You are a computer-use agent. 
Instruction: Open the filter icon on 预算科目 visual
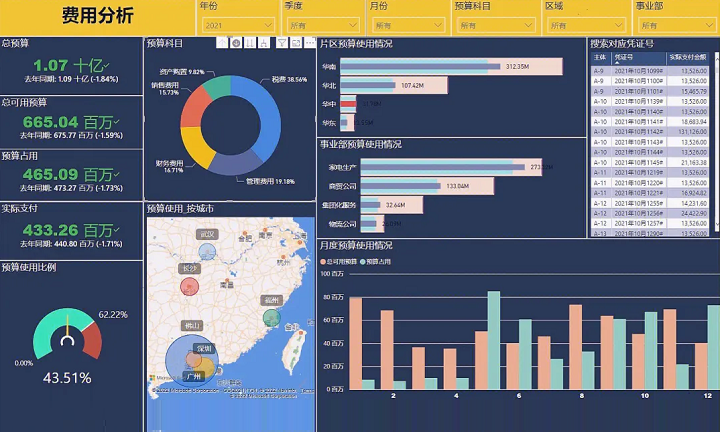coord(283,43)
